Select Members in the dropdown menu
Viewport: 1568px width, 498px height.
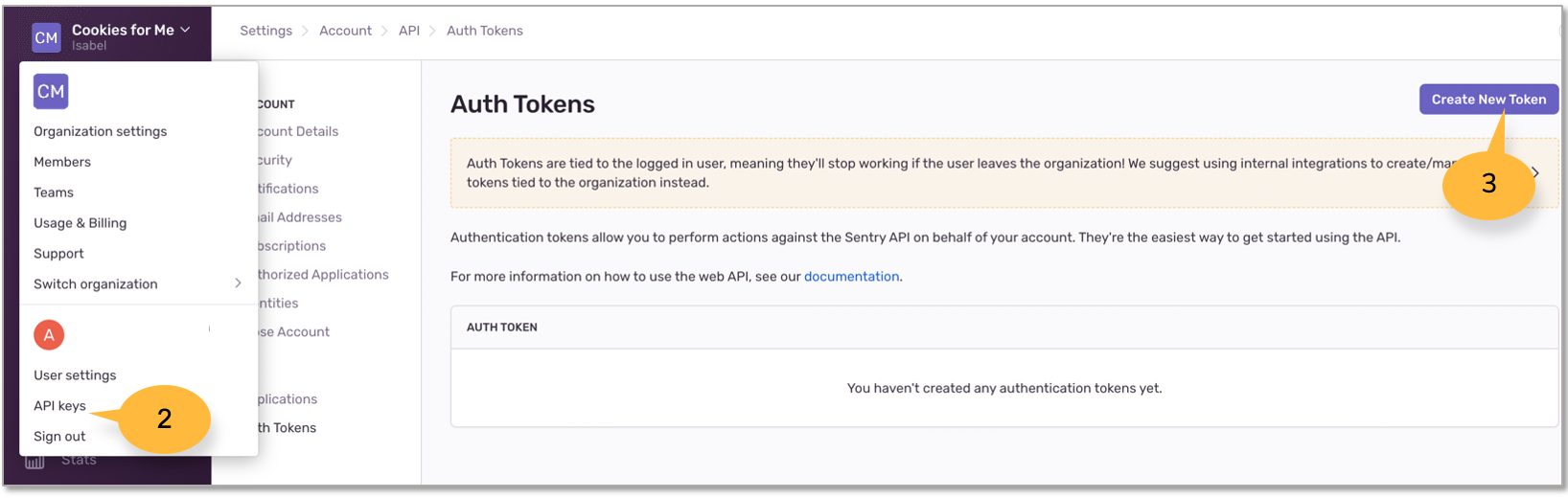62,162
